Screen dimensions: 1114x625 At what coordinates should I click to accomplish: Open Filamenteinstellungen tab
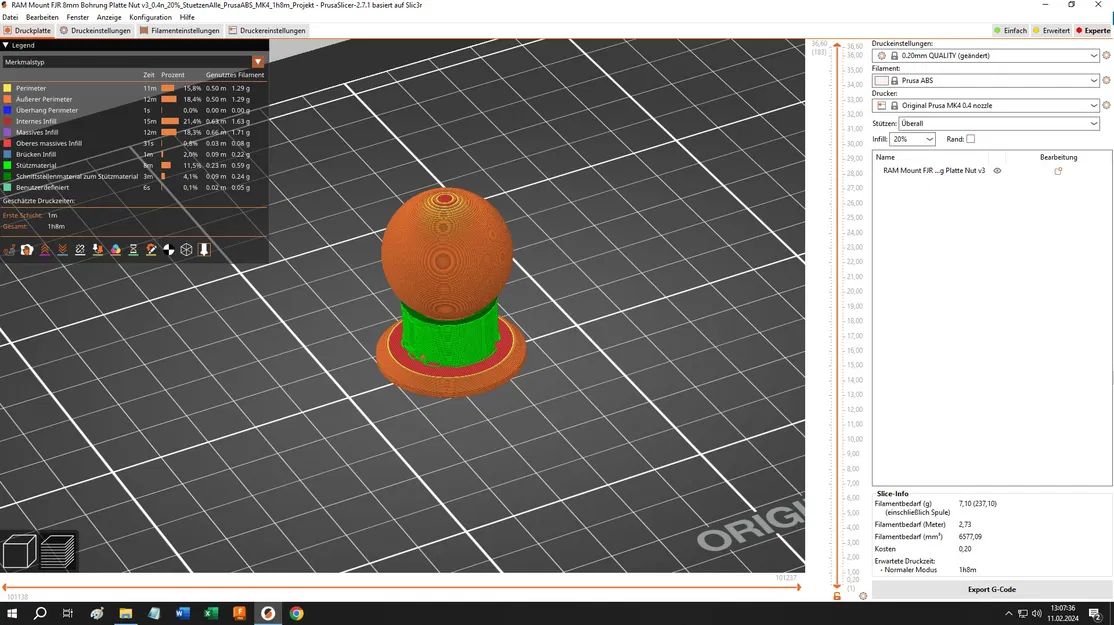pos(180,31)
